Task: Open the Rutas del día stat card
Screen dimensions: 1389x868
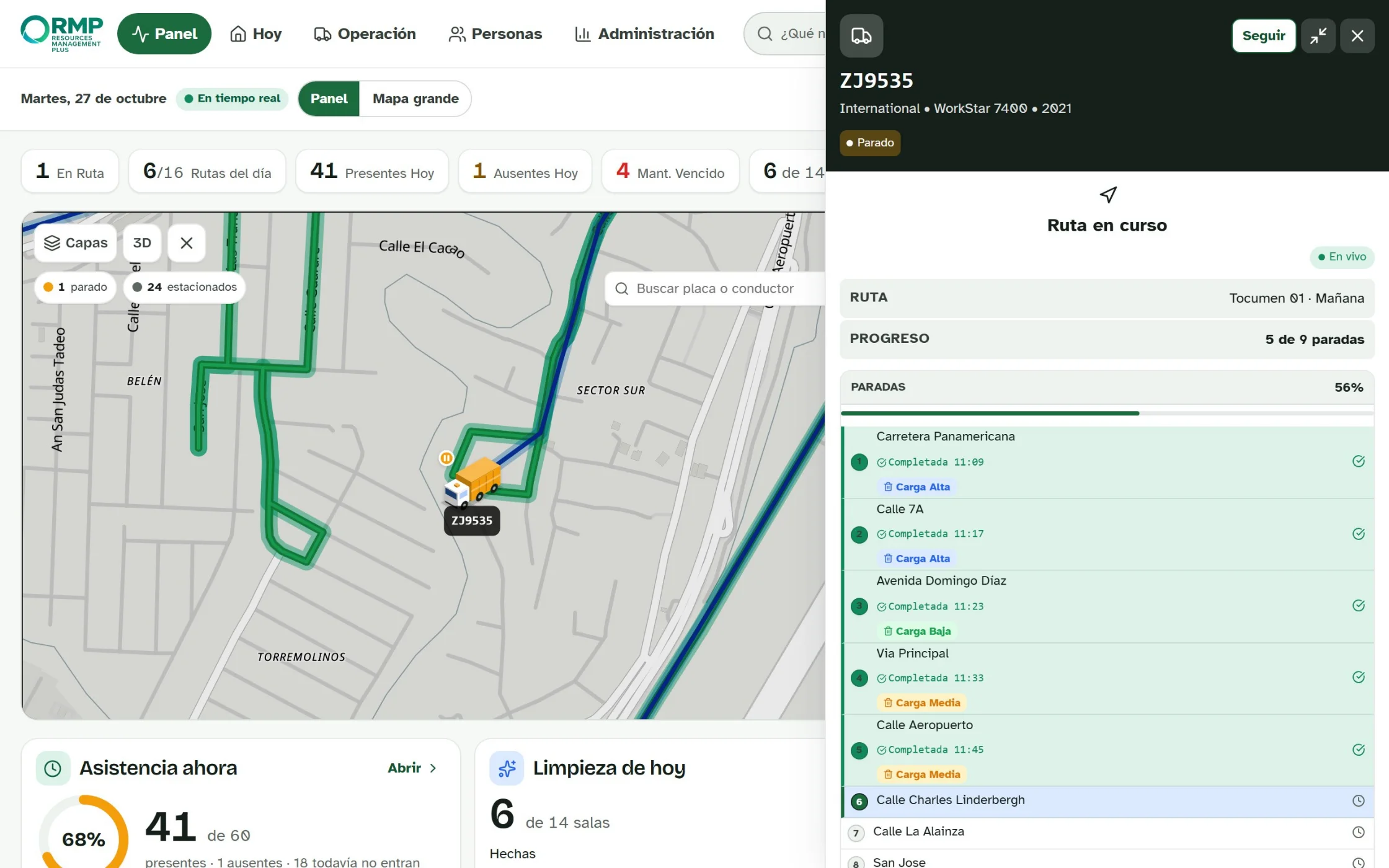Action: (207, 171)
